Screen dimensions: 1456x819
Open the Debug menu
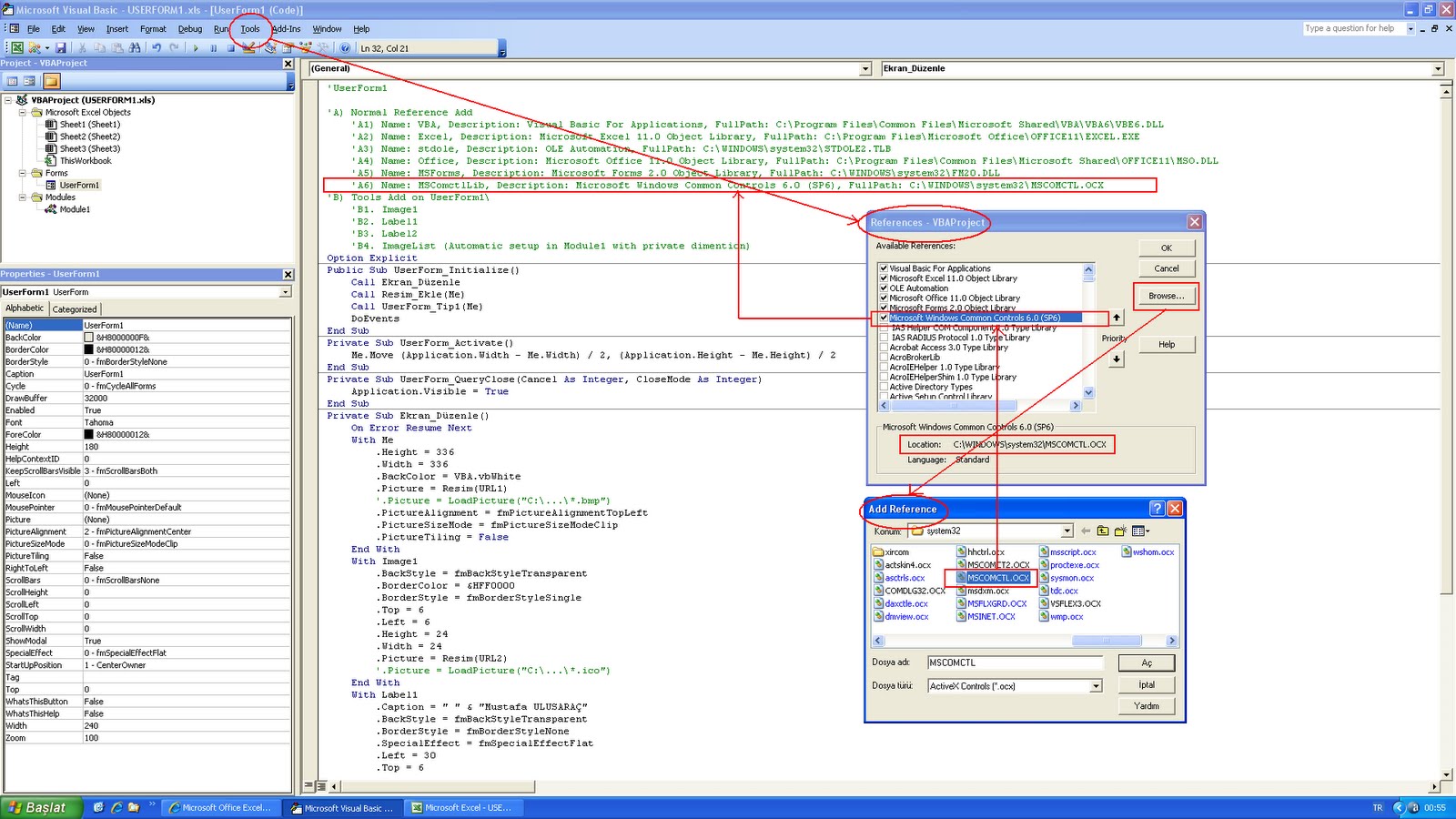(190, 29)
